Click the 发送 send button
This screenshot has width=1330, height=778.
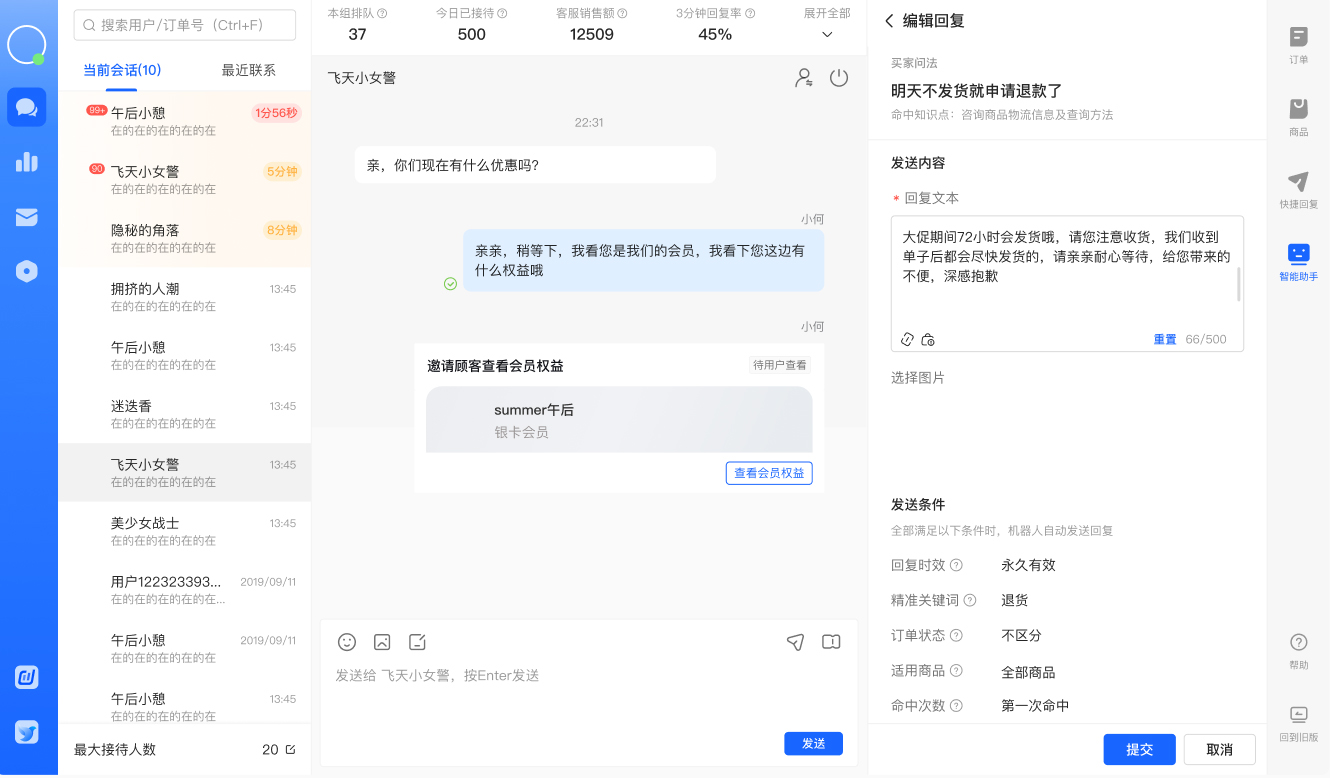coord(813,743)
